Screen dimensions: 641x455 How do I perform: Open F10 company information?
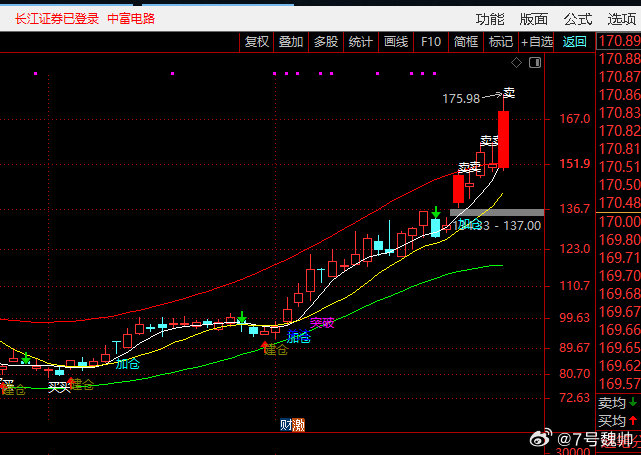(431, 42)
